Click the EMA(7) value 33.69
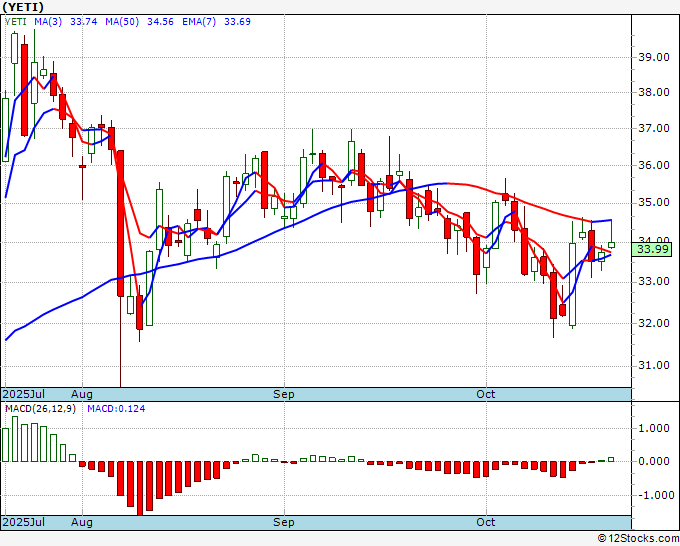 tap(237, 22)
